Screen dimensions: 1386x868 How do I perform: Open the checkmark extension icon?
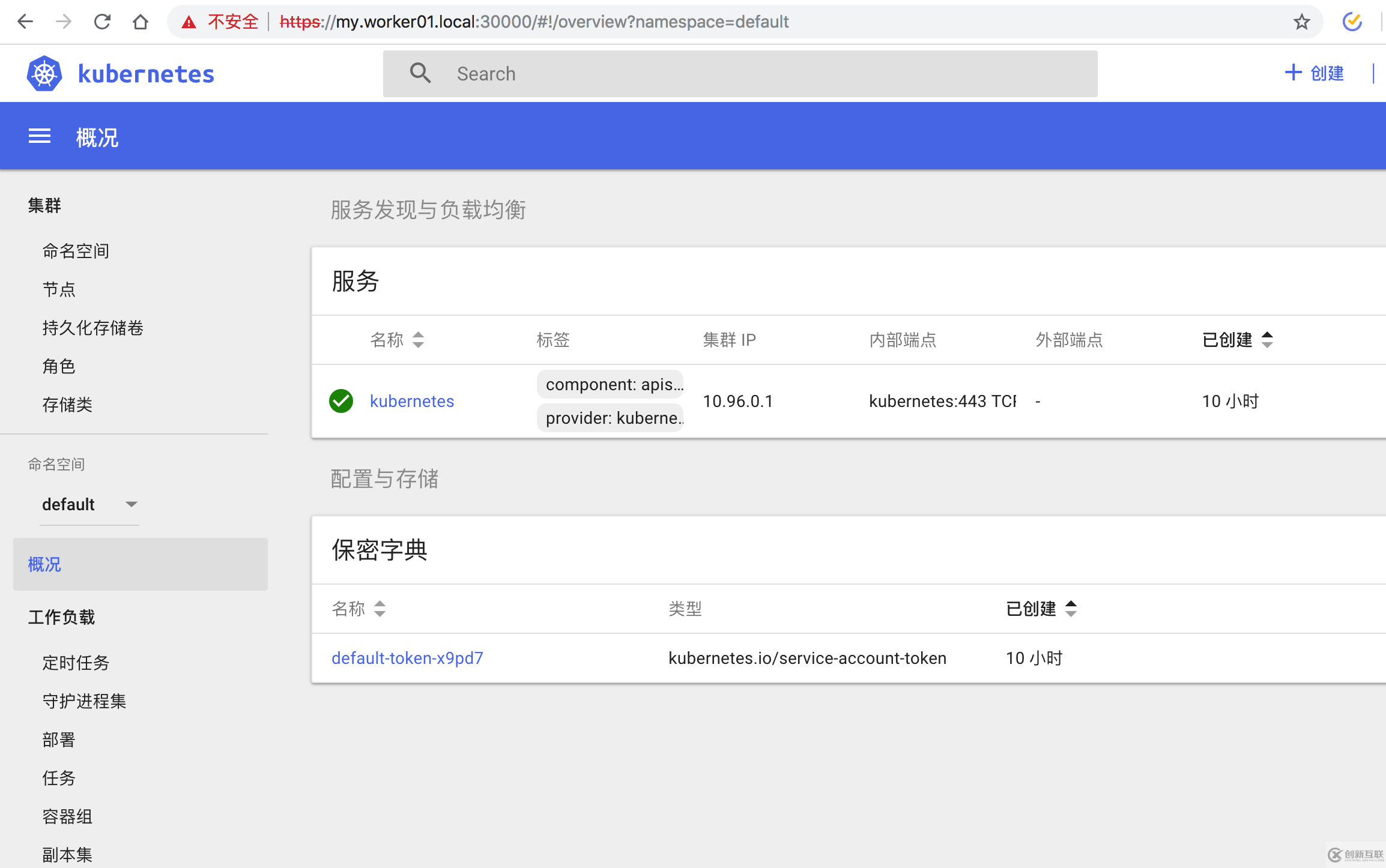tap(1352, 22)
